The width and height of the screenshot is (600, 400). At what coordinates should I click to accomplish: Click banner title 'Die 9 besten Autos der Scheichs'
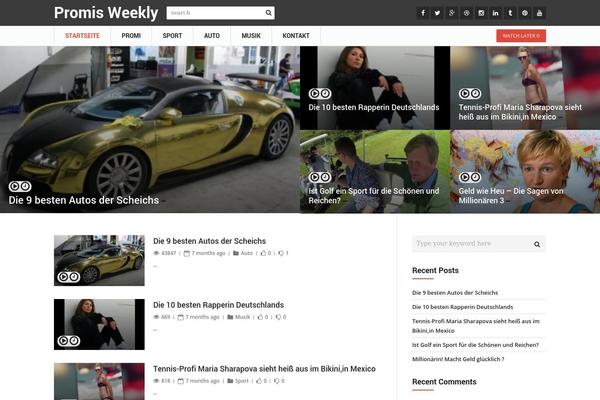click(x=84, y=200)
